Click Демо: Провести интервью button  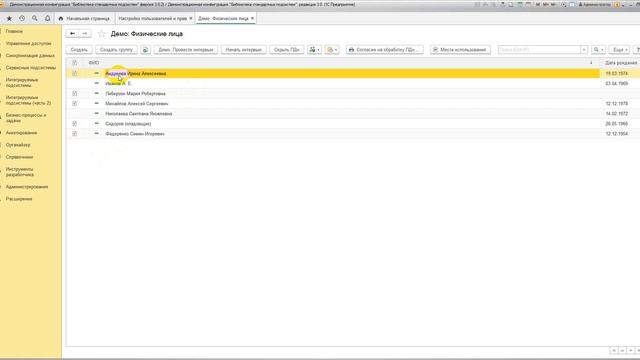(186, 50)
